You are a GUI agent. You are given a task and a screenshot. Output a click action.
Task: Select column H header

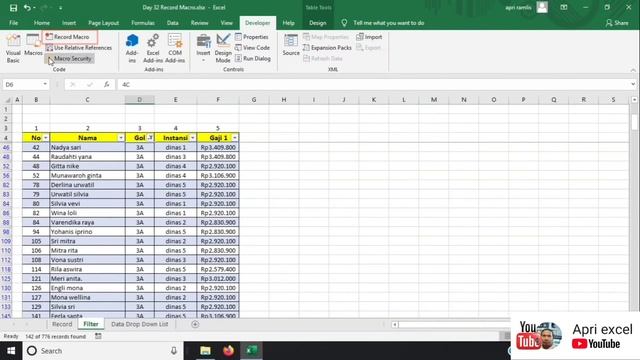point(284,100)
